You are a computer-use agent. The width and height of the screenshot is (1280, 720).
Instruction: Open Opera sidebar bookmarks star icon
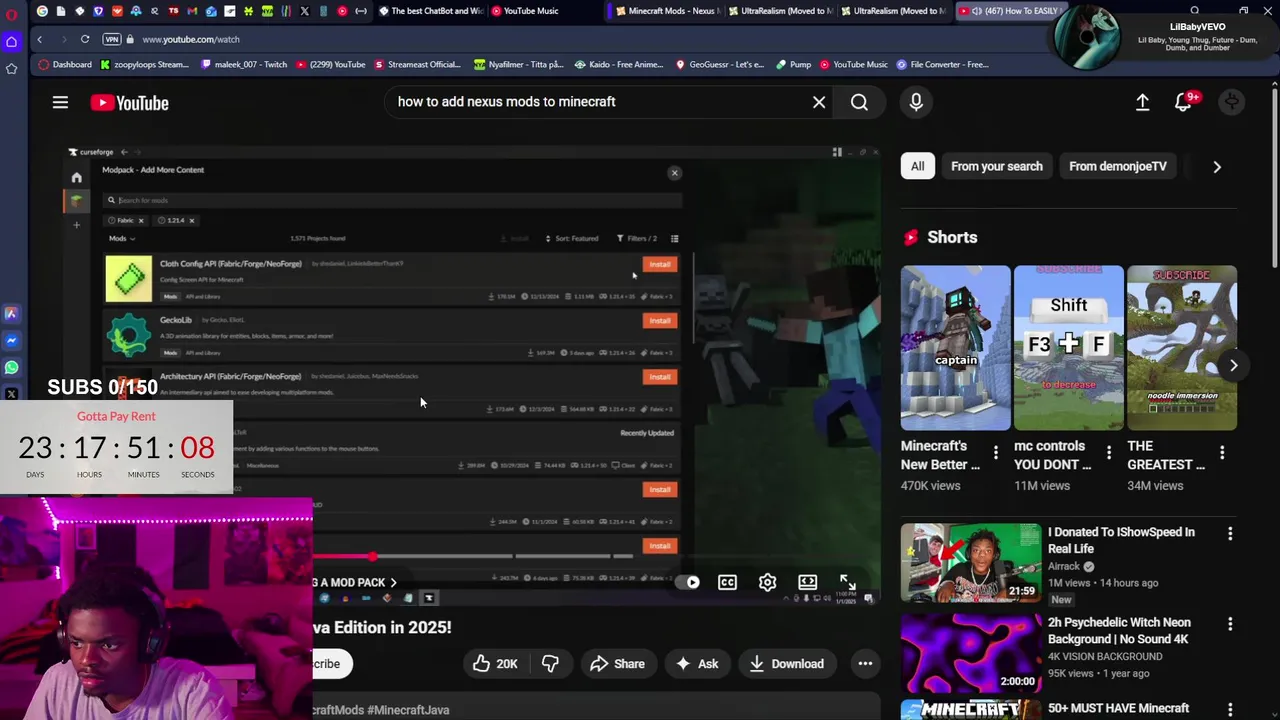[11, 68]
